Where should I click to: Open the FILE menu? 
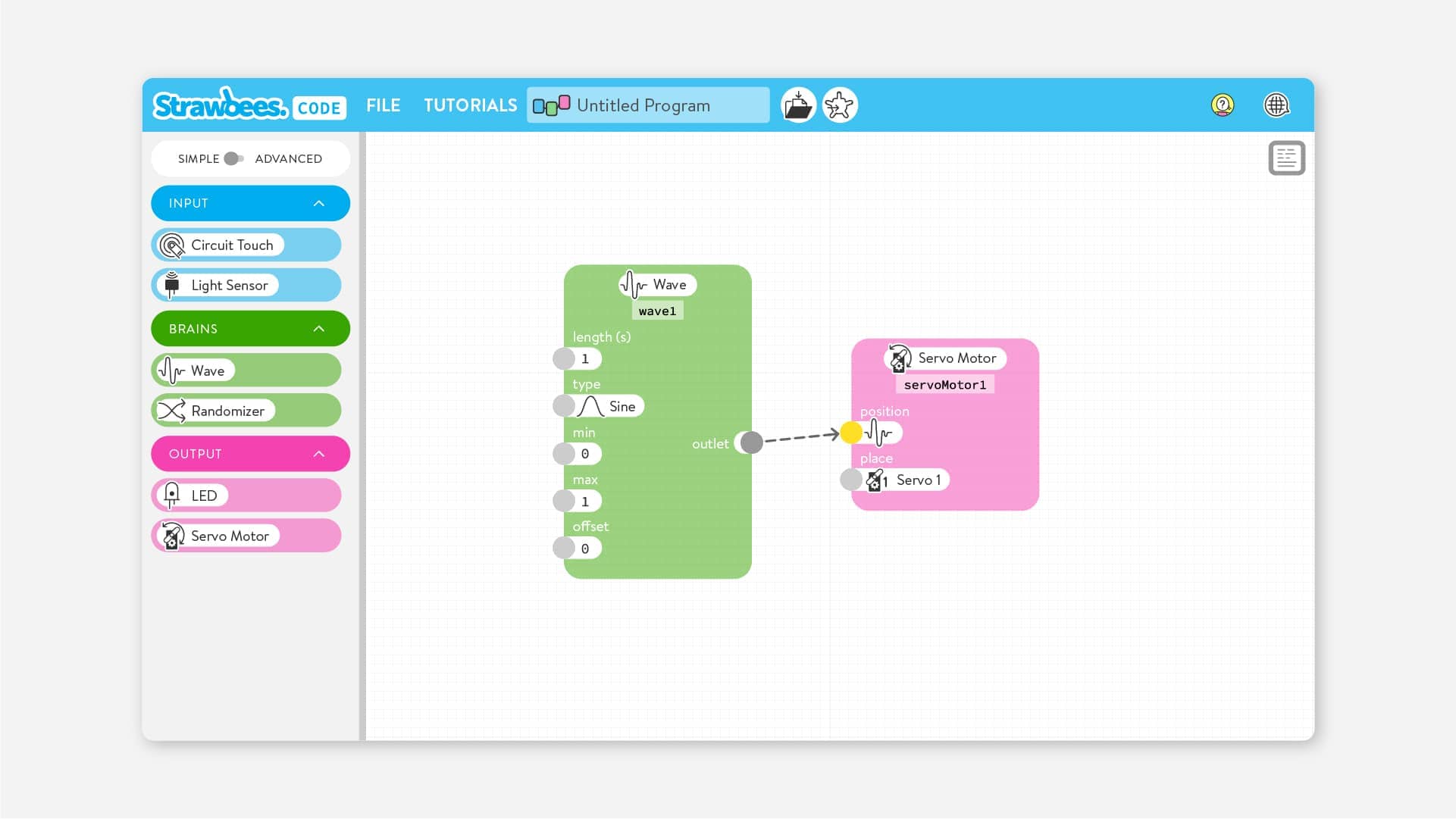[383, 105]
